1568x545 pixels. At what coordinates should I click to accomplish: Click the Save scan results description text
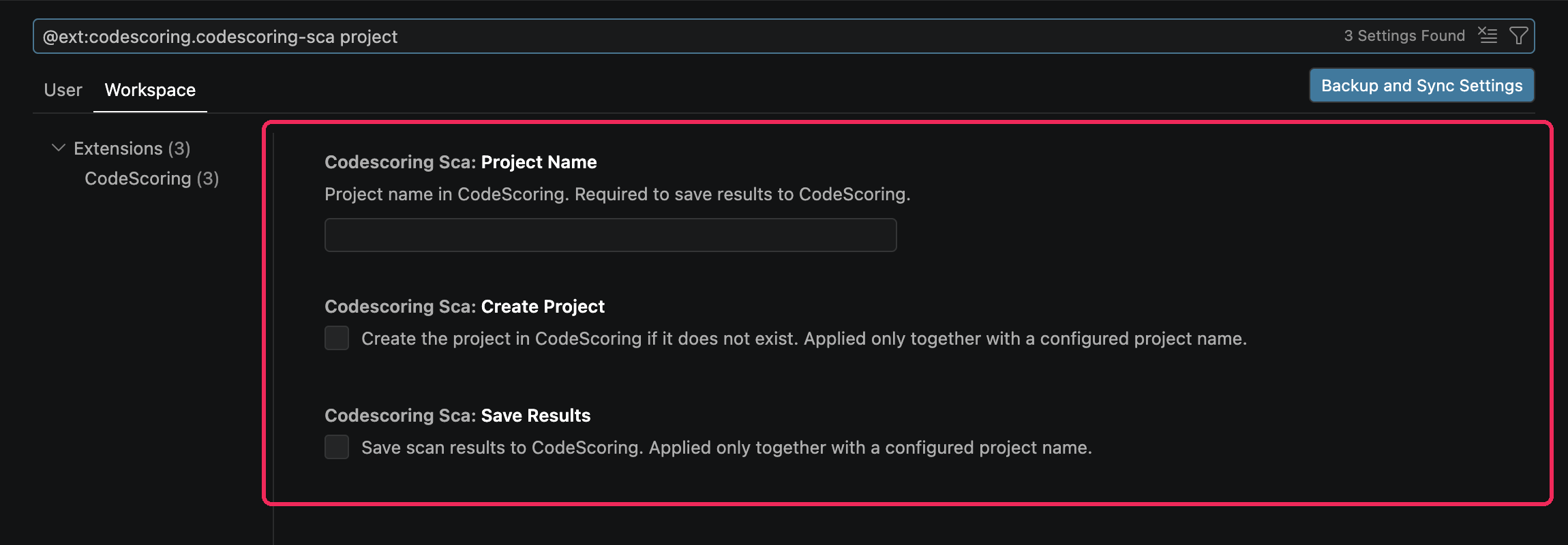[x=727, y=448]
